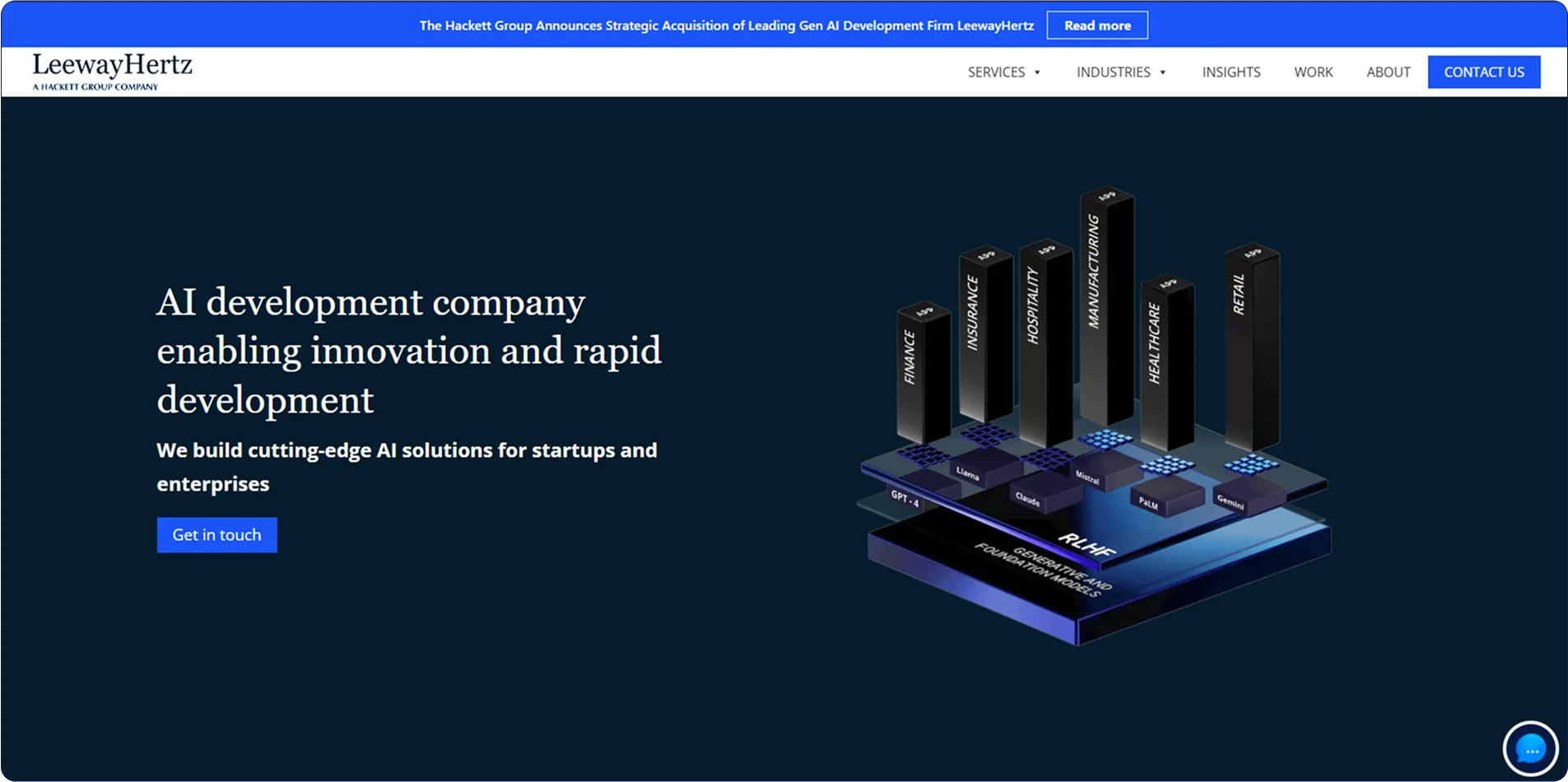
Task: Expand the Industries dropdown arrow
Action: tap(1162, 72)
